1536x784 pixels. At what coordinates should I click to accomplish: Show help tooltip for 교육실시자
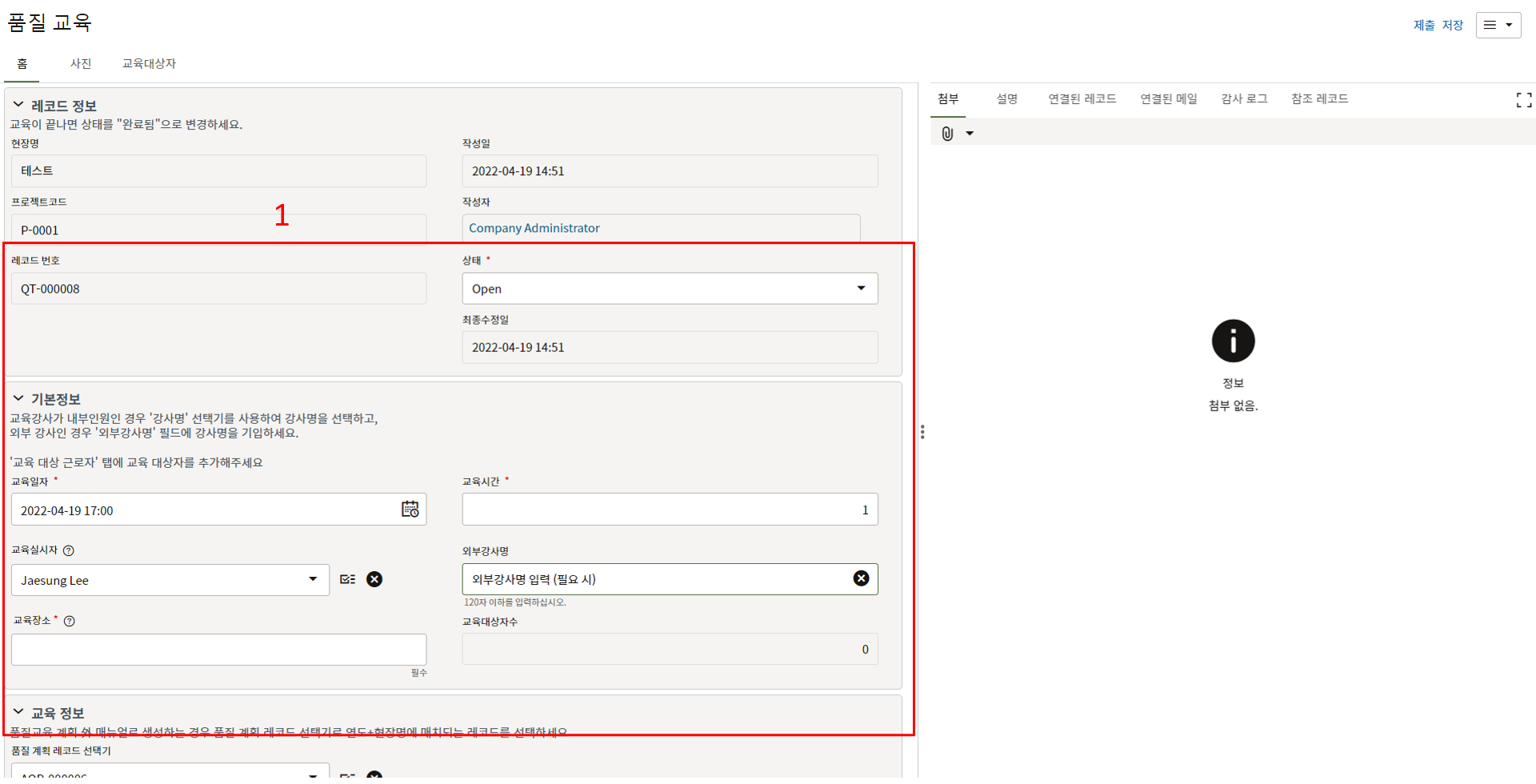[69, 550]
